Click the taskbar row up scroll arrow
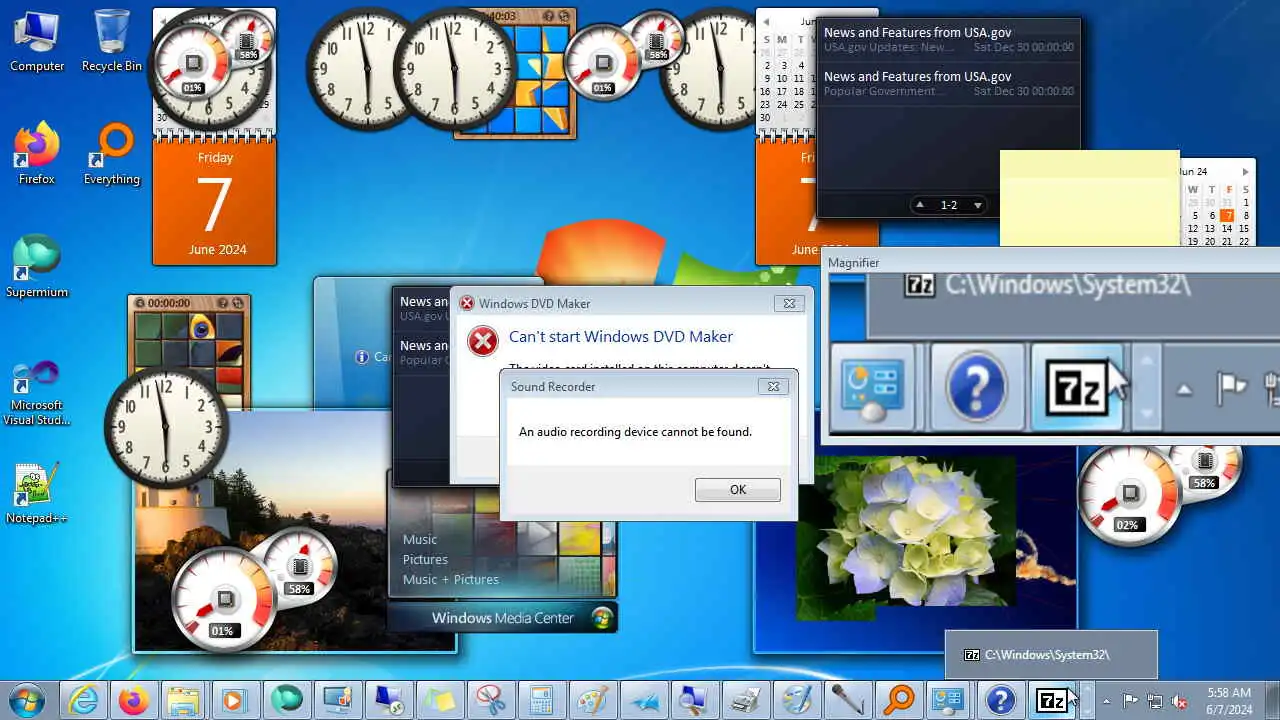Screen dimensions: 1280x720 tap(1087, 691)
